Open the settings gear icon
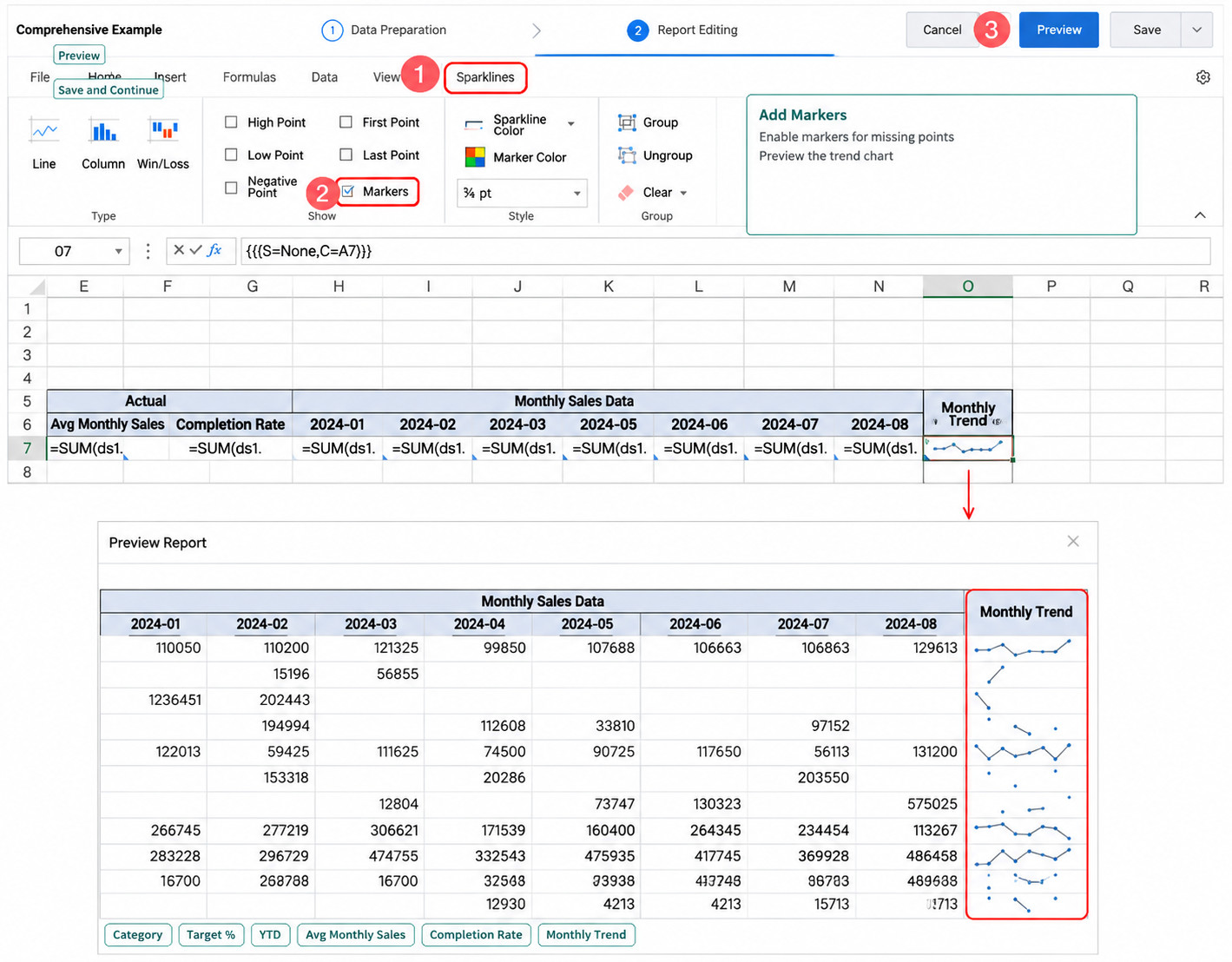Viewport: 1232px width, 962px height. [1203, 77]
